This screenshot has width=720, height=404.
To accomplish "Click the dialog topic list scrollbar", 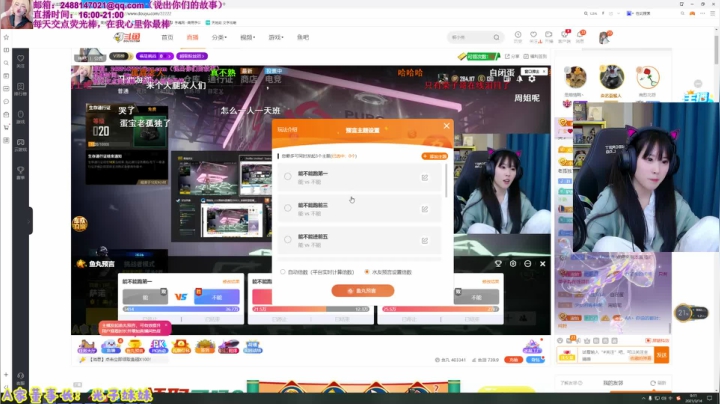I will point(446,180).
